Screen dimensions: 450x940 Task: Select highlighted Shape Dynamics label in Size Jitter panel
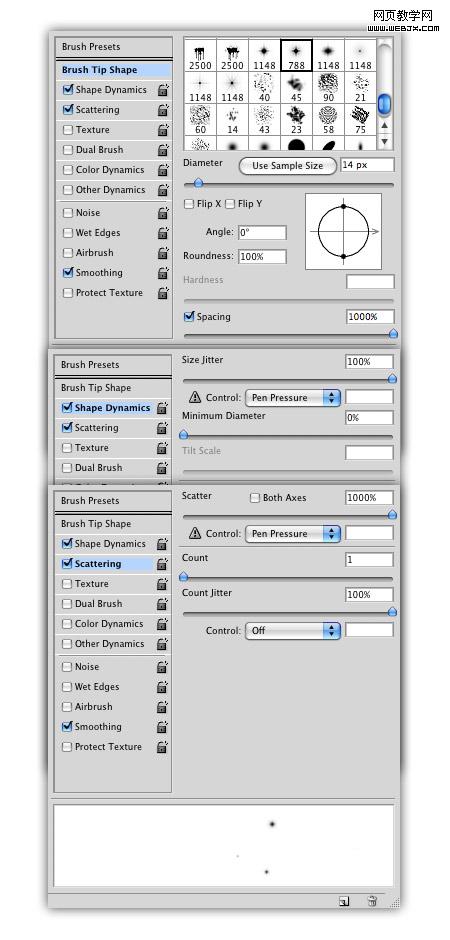pyautogui.click(x=112, y=408)
